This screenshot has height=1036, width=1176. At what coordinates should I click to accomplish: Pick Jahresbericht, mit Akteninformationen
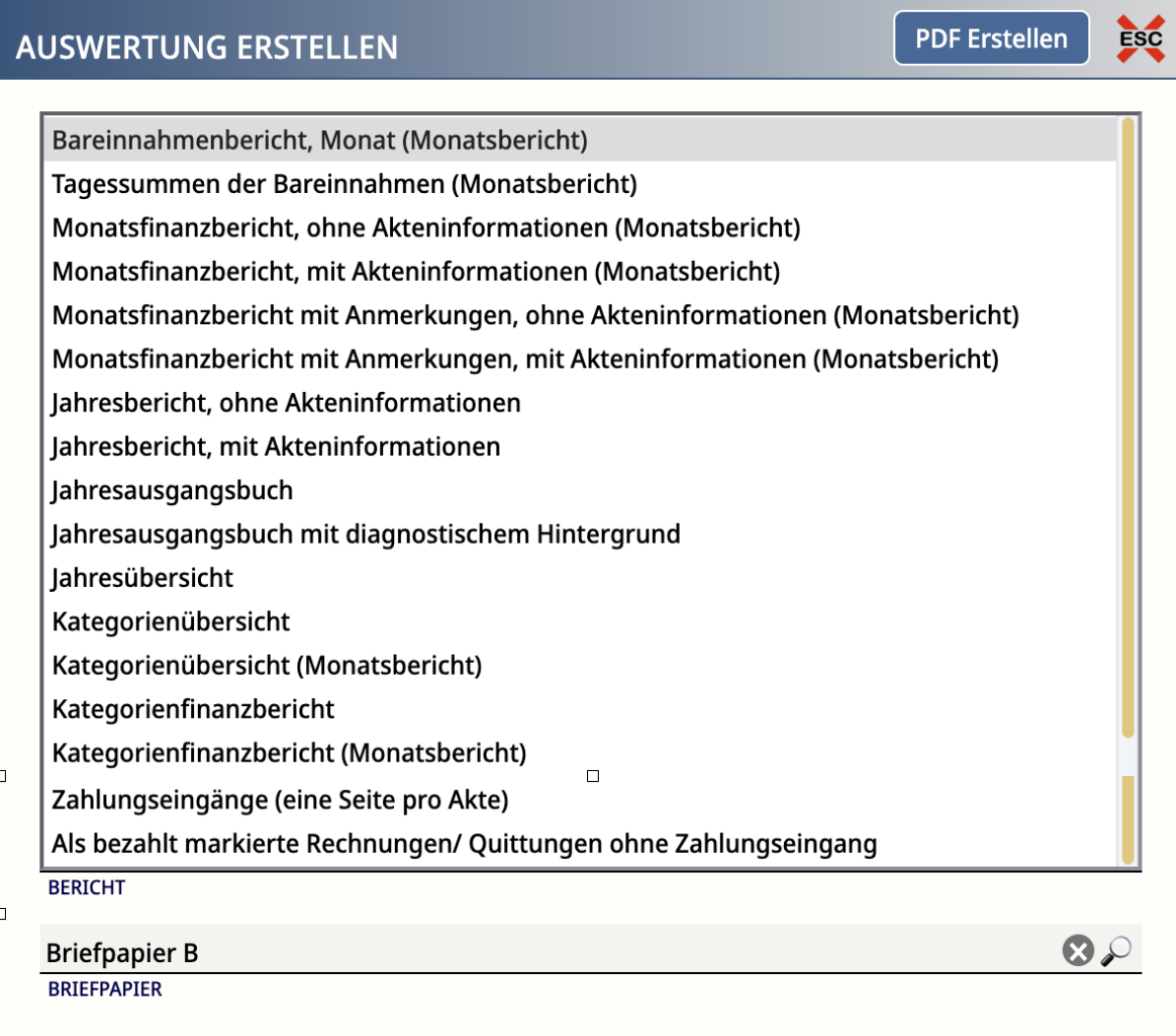[276, 447]
